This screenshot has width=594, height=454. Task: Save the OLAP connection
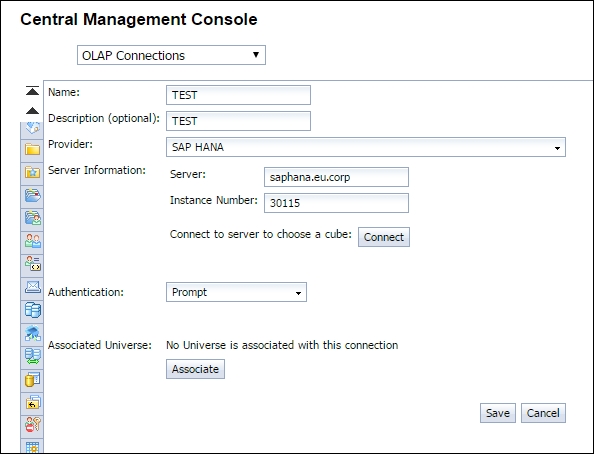(x=498, y=413)
